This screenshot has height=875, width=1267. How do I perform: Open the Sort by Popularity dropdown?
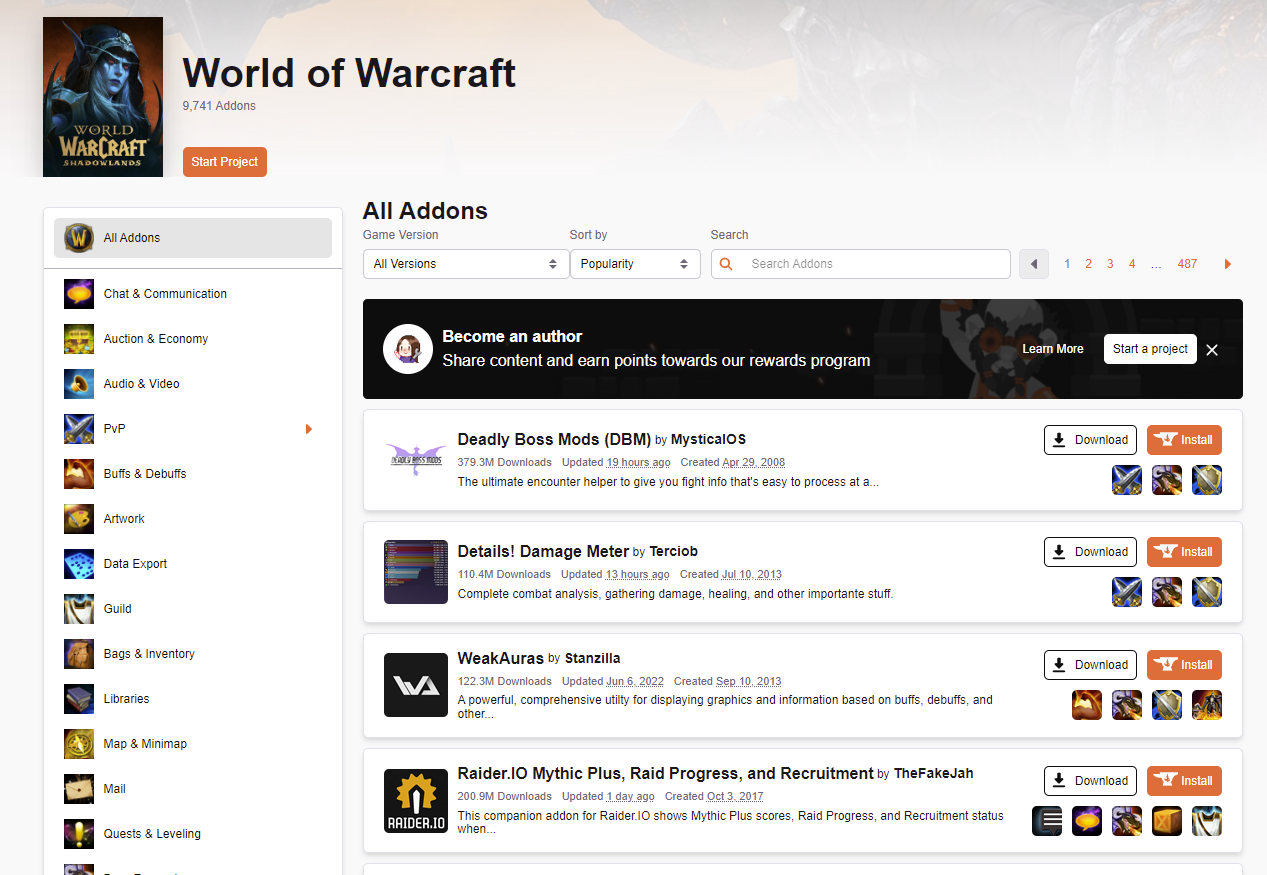pyautogui.click(x=635, y=264)
